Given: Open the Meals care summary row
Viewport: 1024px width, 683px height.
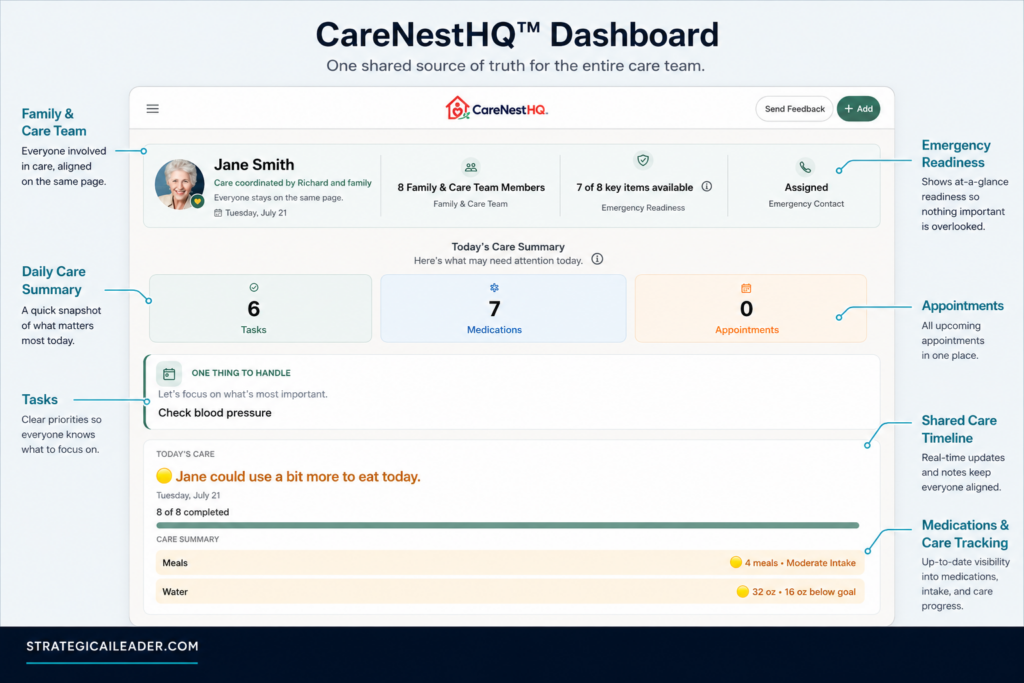Looking at the screenshot, I should [510, 563].
